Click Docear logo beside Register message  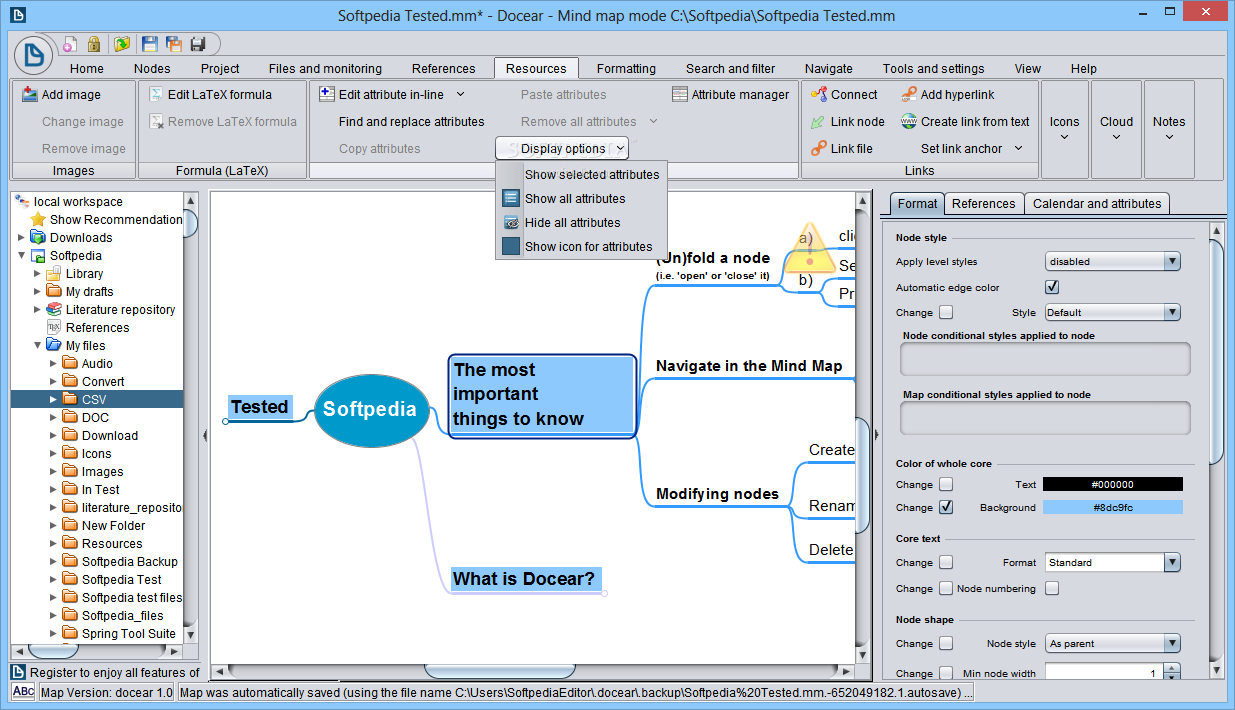coord(18,672)
